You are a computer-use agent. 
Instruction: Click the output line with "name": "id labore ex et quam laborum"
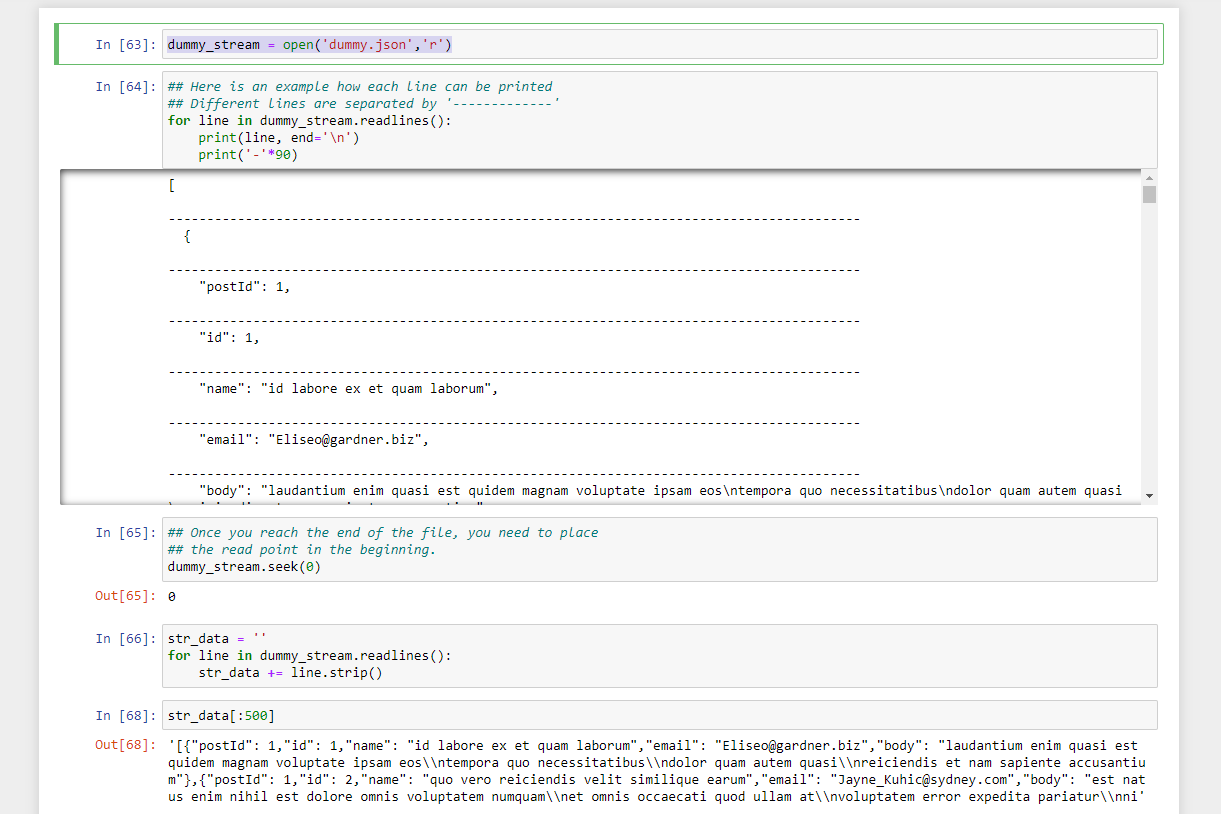pyautogui.click(x=348, y=388)
